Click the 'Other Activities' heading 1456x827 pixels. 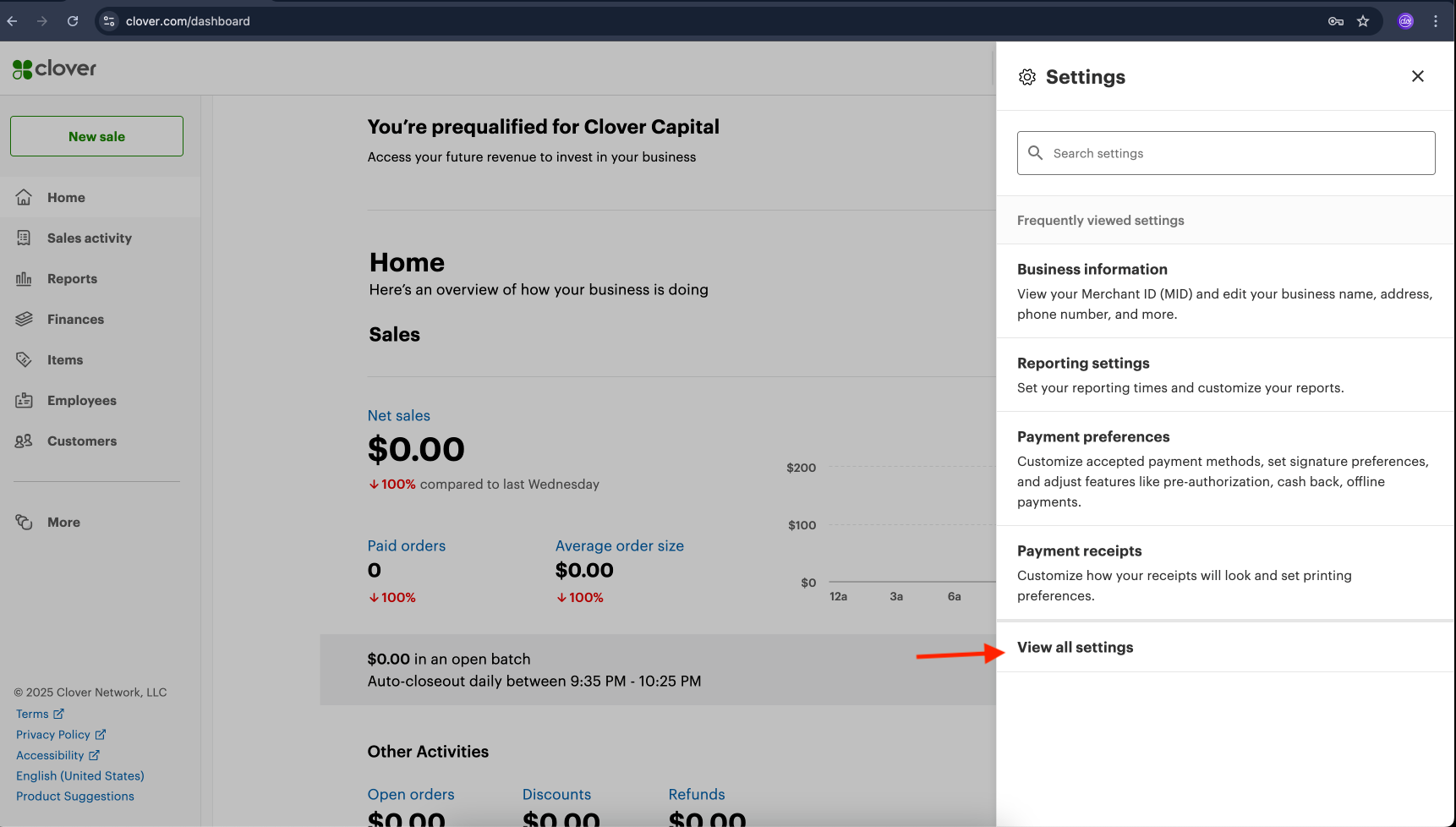click(x=428, y=752)
